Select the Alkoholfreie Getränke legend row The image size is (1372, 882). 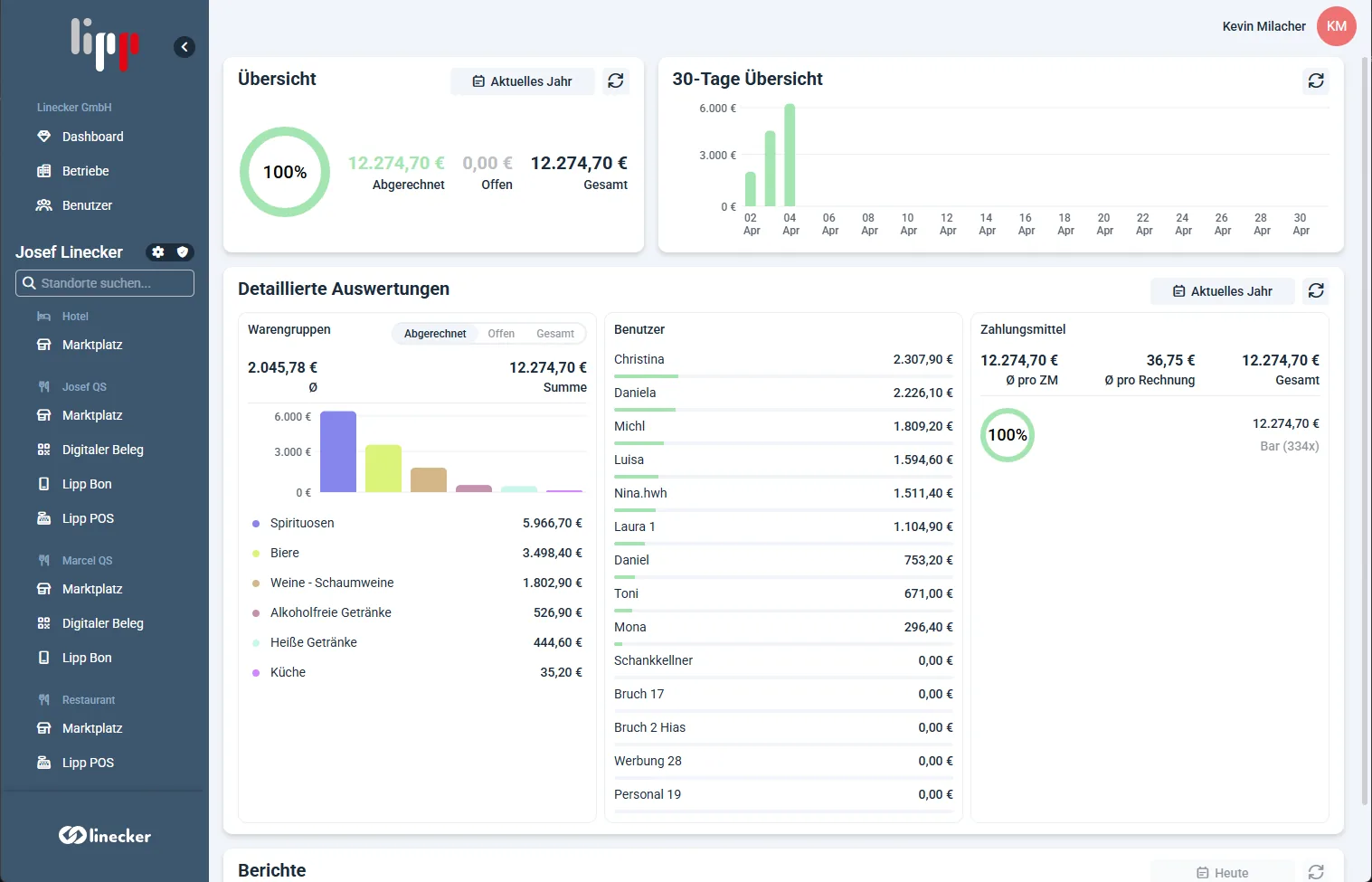[x=417, y=612]
